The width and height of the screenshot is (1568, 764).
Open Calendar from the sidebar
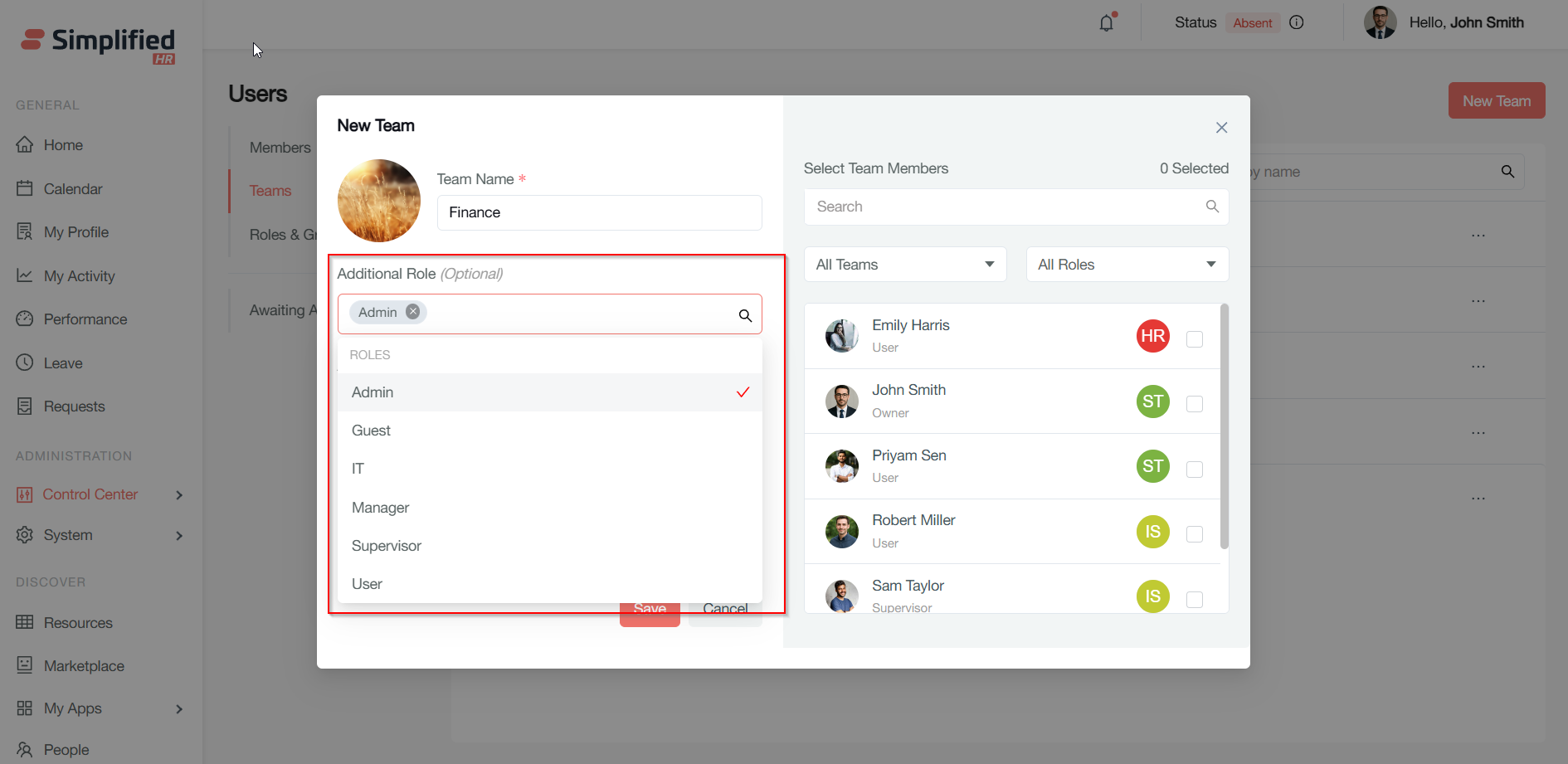tap(73, 189)
